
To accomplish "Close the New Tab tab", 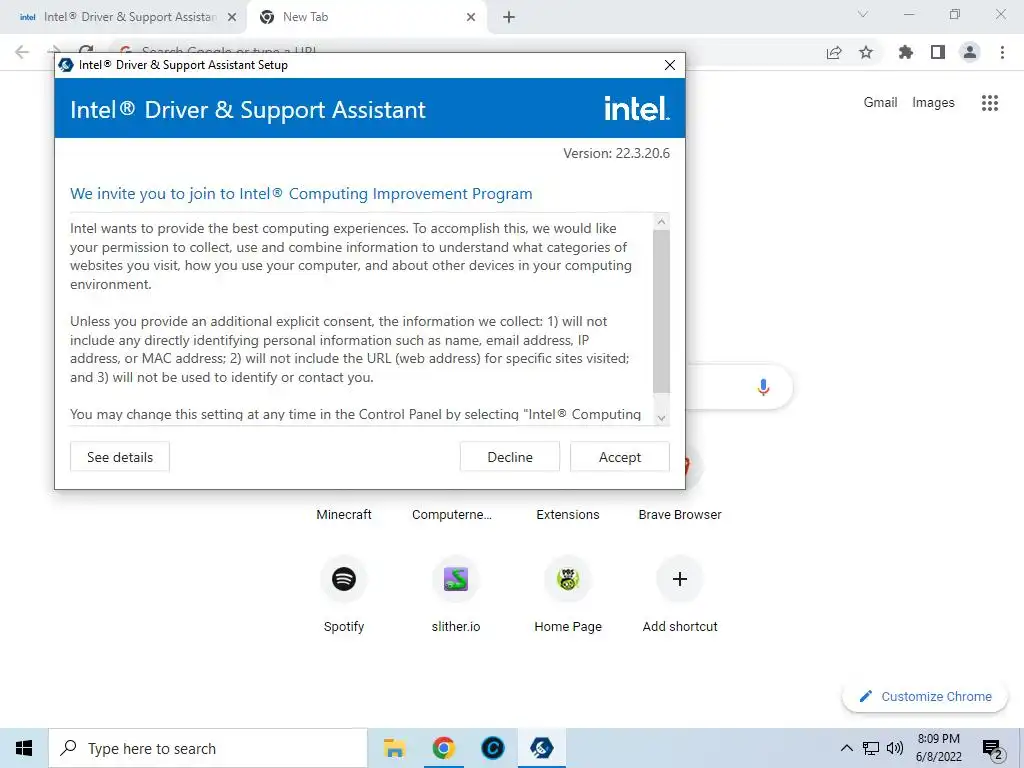I will pos(471,18).
